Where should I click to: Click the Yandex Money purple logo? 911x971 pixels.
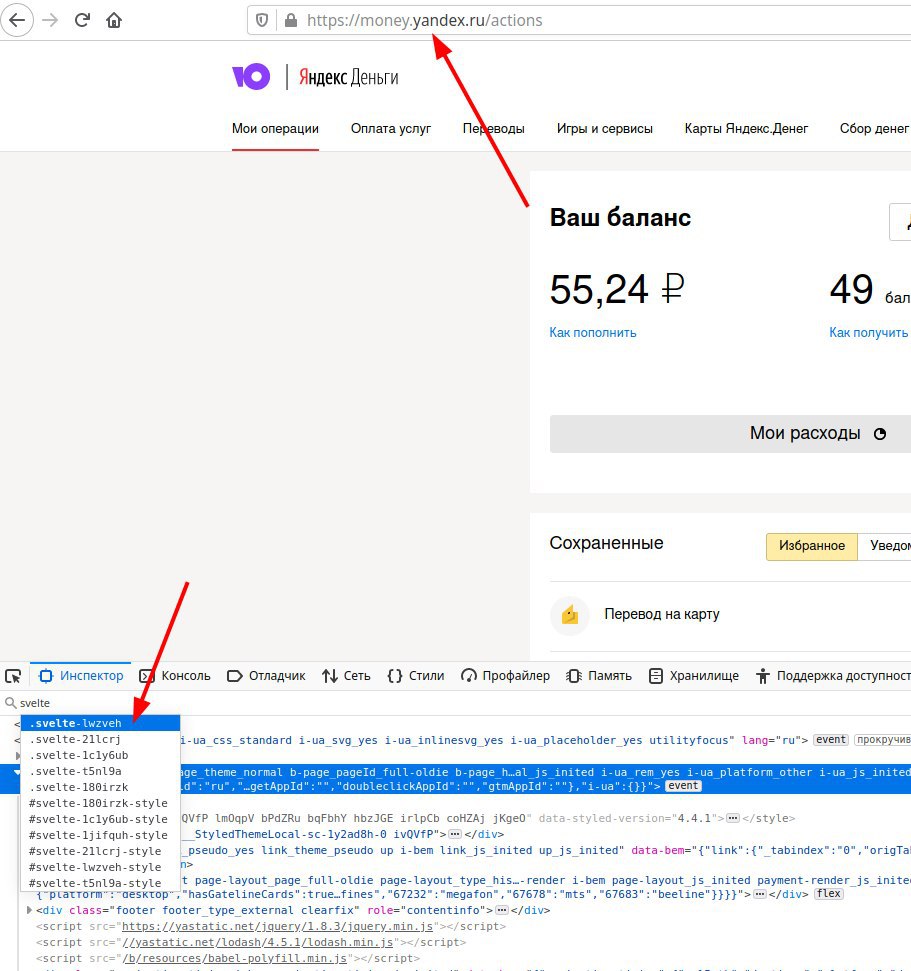tap(251, 77)
